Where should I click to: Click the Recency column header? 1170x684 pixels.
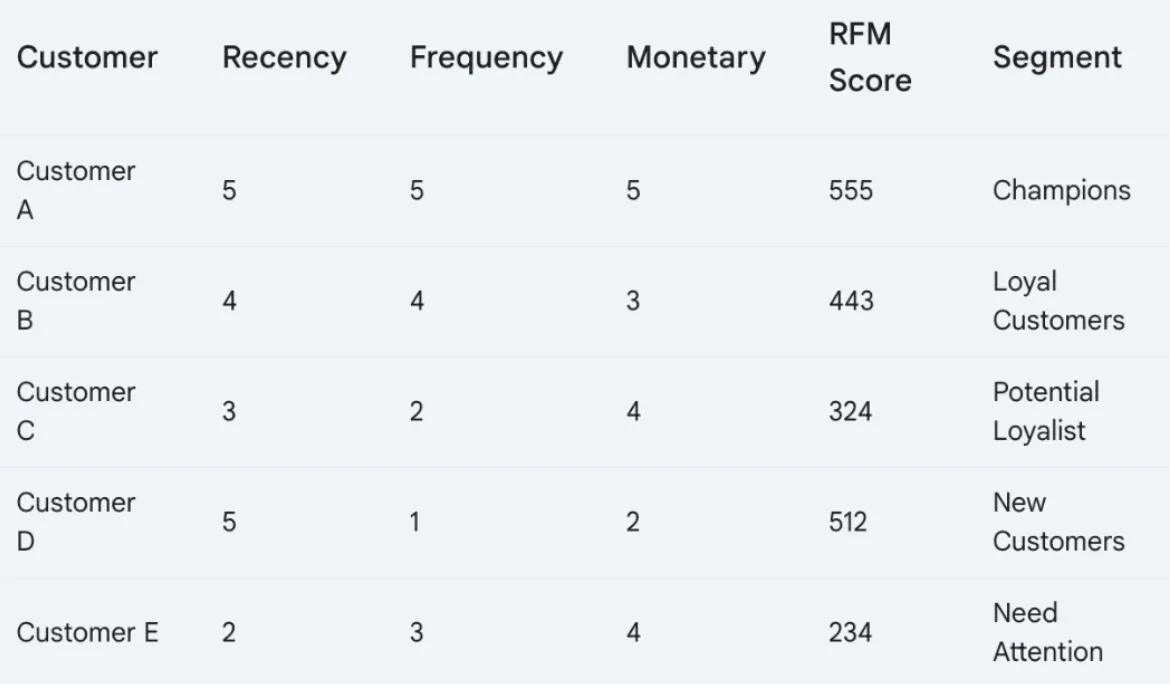284,57
